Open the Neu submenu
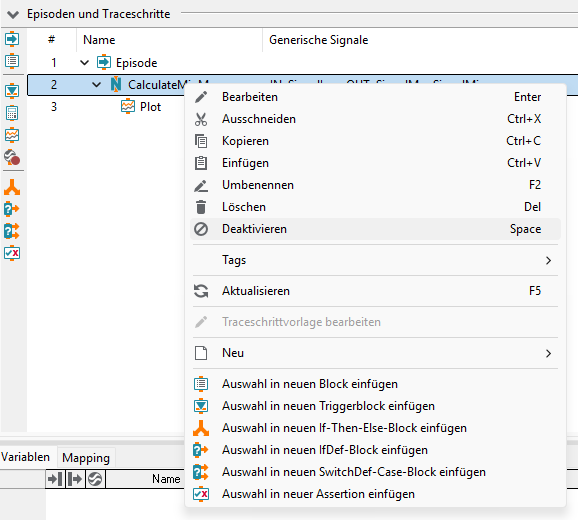The height and width of the screenshot is (520, 578). (375, 353)
